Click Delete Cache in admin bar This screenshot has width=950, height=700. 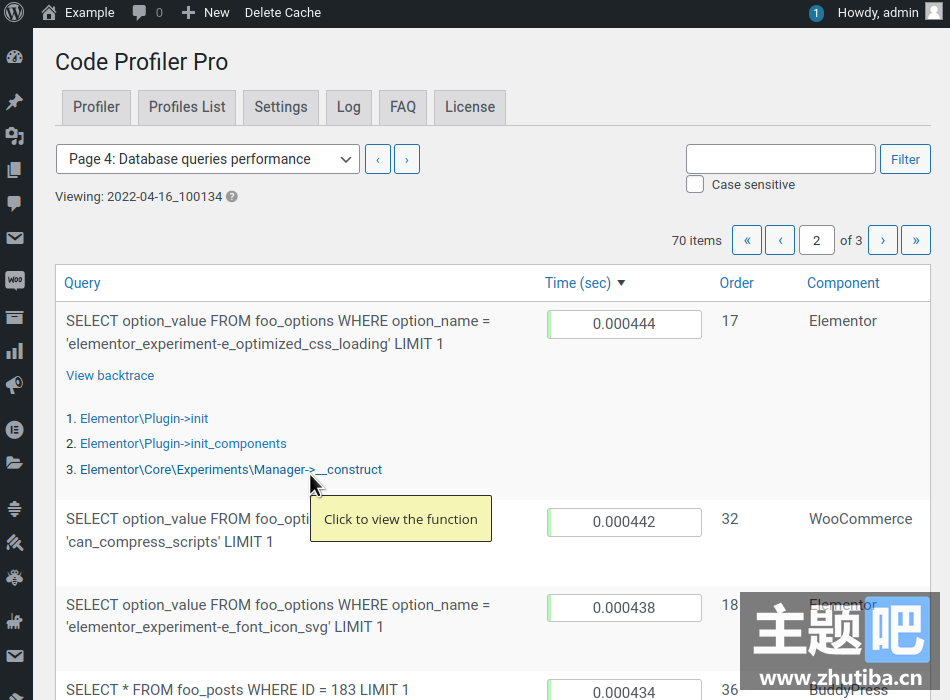point(283,13)
